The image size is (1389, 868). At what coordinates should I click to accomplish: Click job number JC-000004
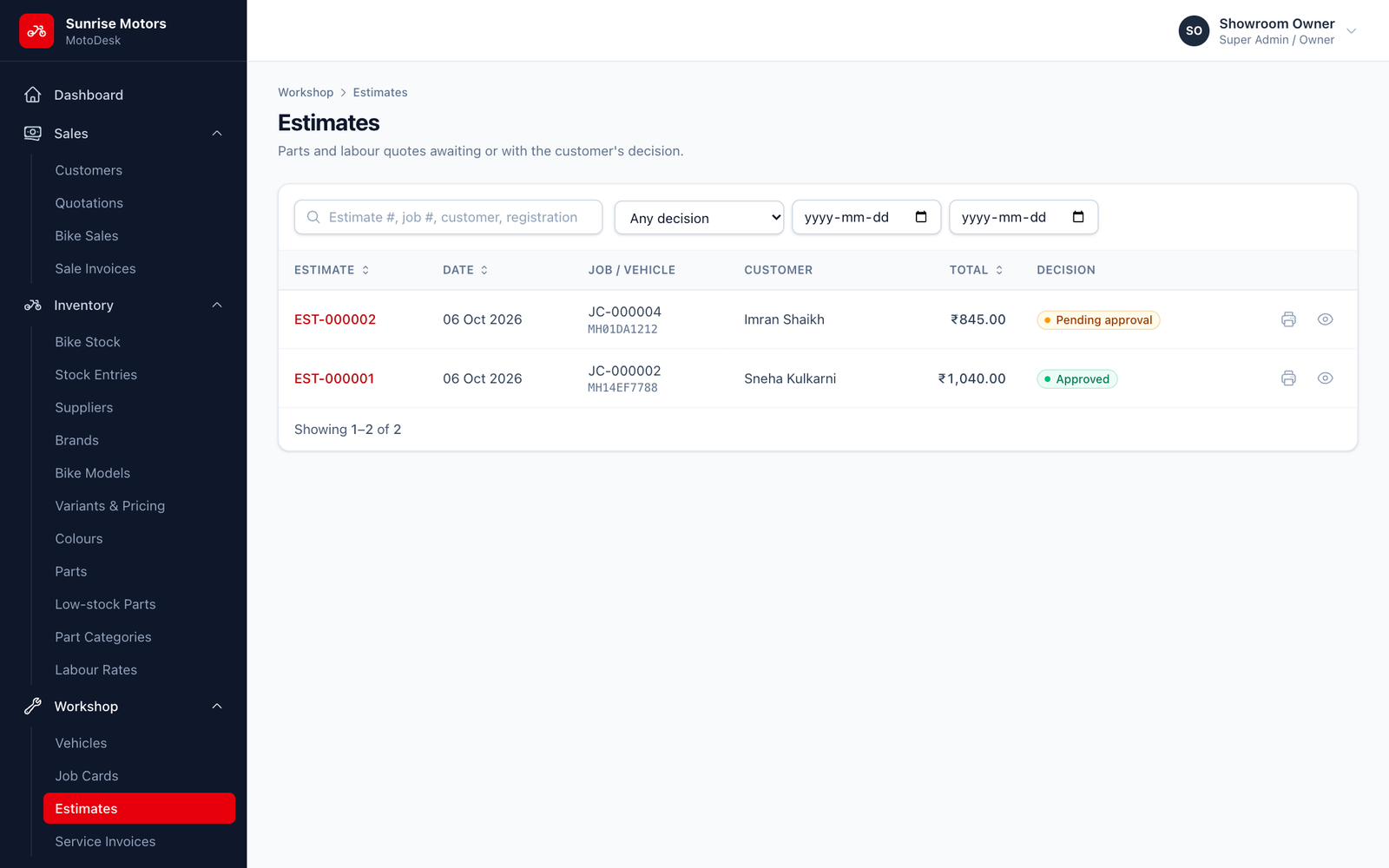(x=624, y=312)
